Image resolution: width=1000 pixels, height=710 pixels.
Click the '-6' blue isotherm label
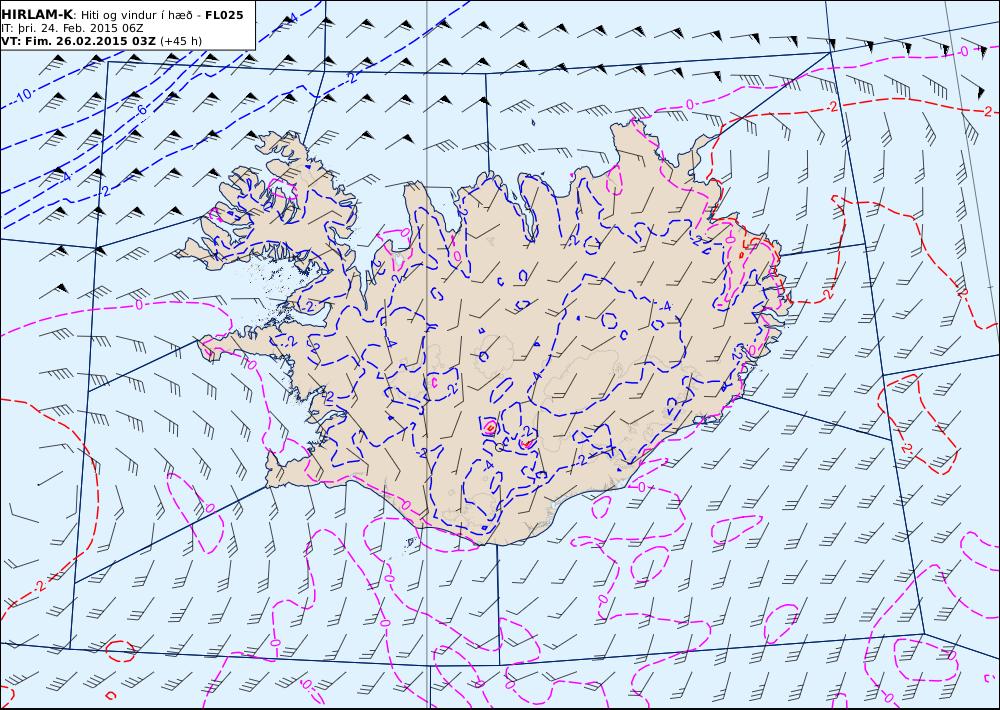140,110
